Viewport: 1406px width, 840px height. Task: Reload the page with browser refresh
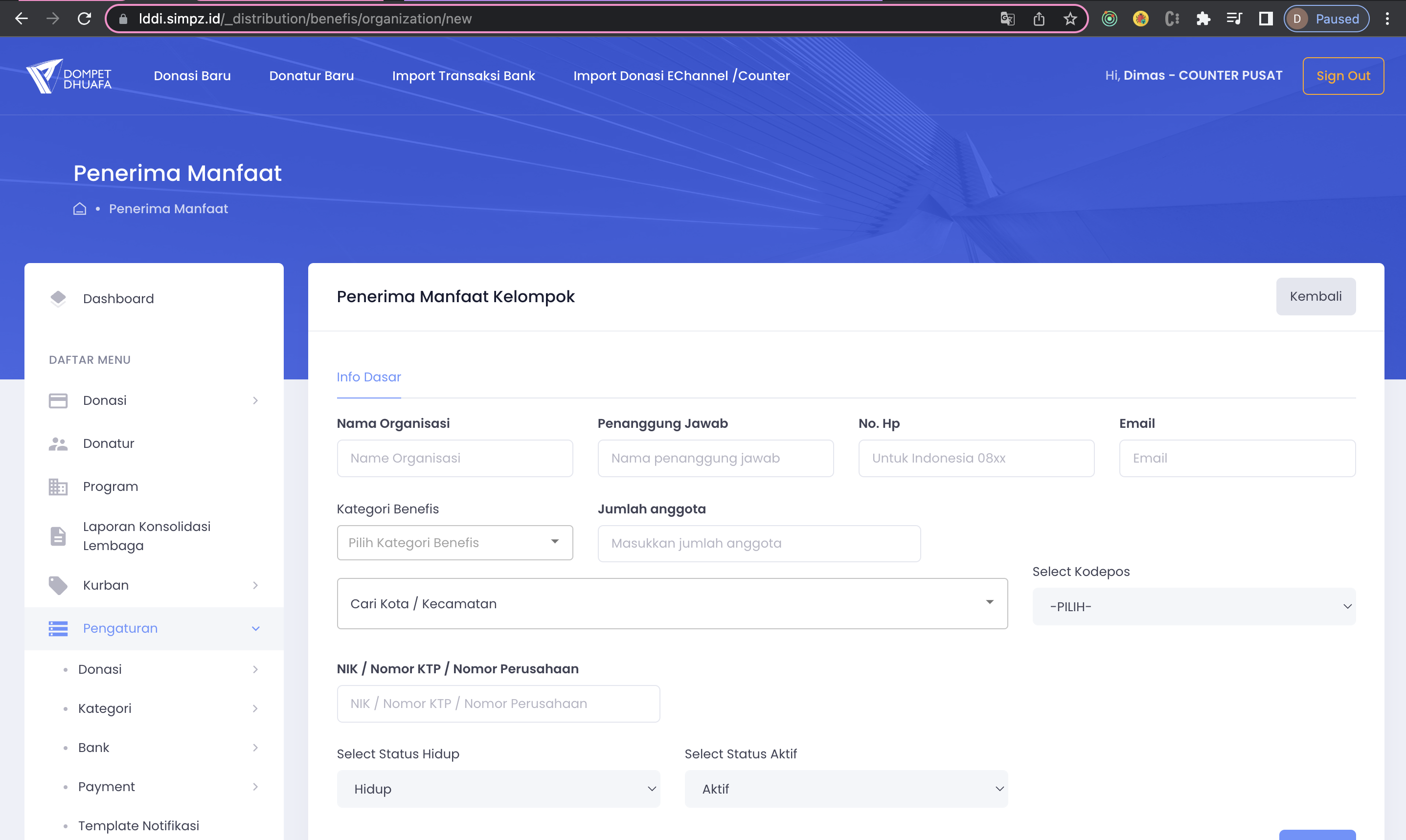pyautogui.click(x=84, y=19)
